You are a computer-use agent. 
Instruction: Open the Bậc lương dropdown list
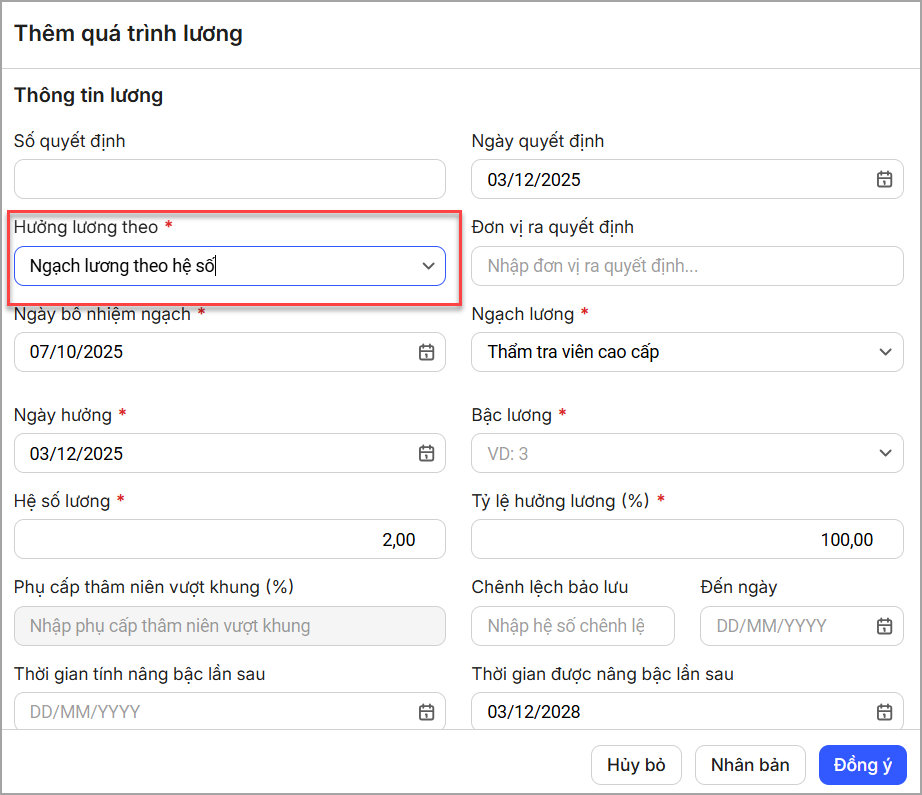[x=884, y=453]
